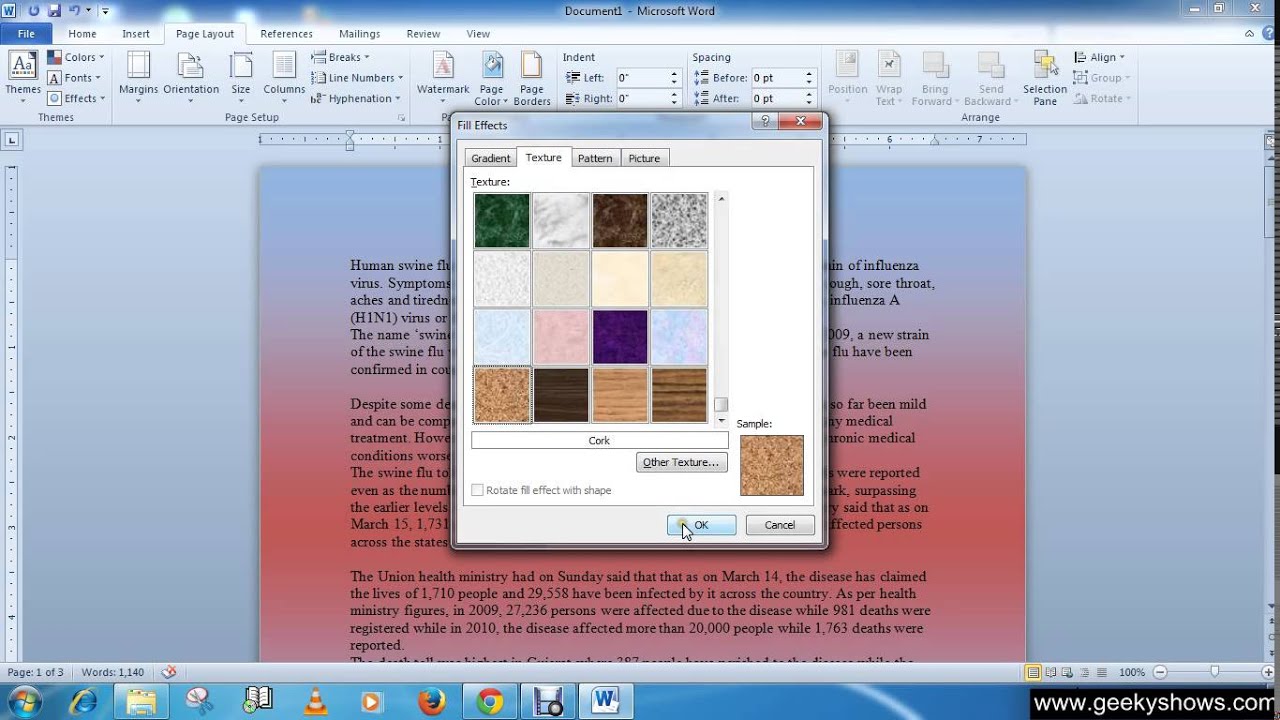Switch to the Home ribbon tab

(x=82, y=33)
